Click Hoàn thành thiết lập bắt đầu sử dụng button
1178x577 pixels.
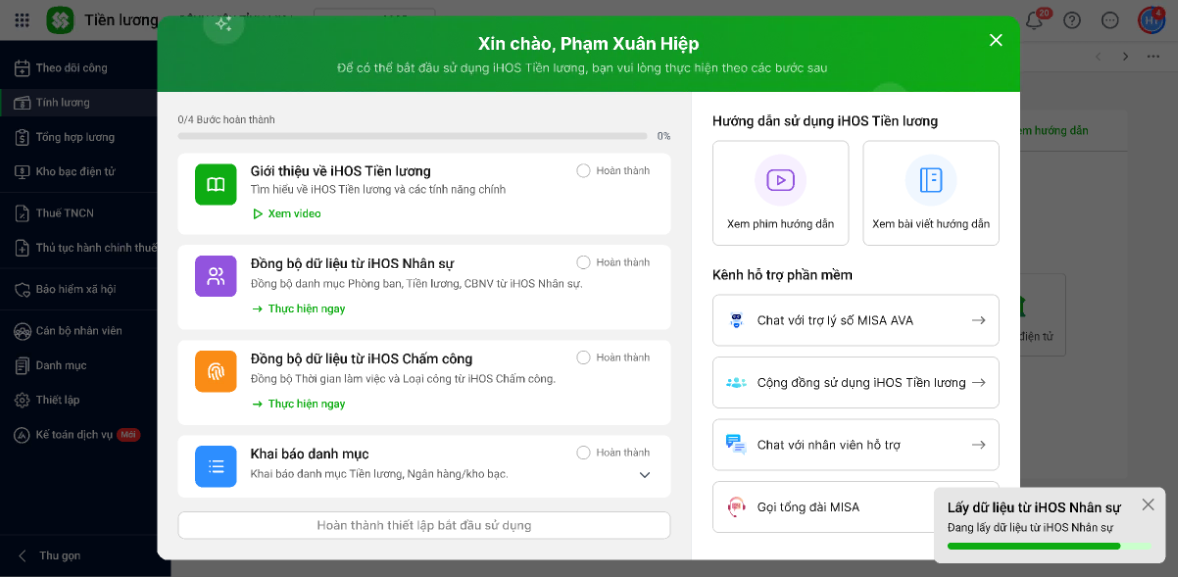424,525
